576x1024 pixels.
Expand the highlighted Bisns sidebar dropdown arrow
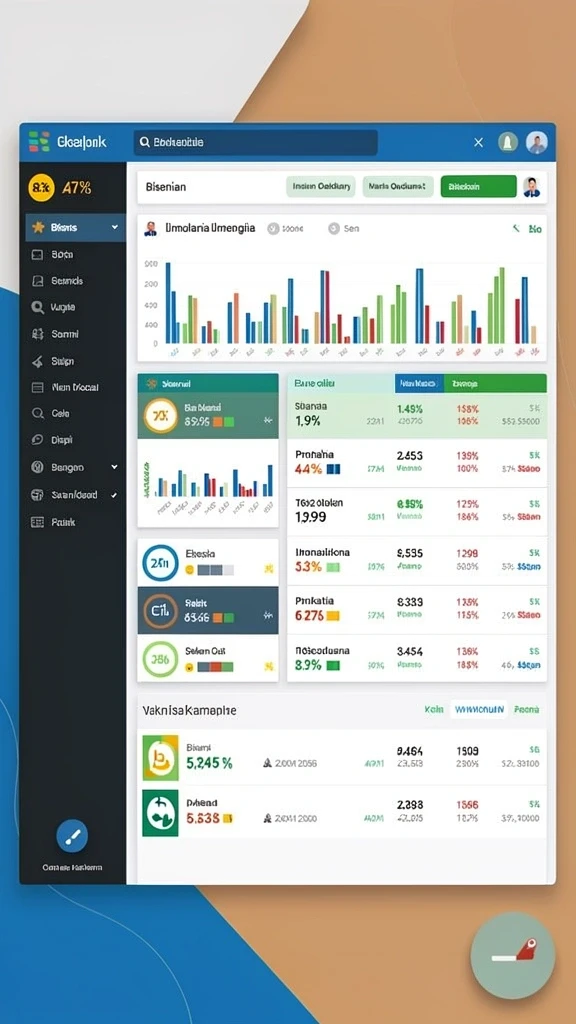click(115, 227)
